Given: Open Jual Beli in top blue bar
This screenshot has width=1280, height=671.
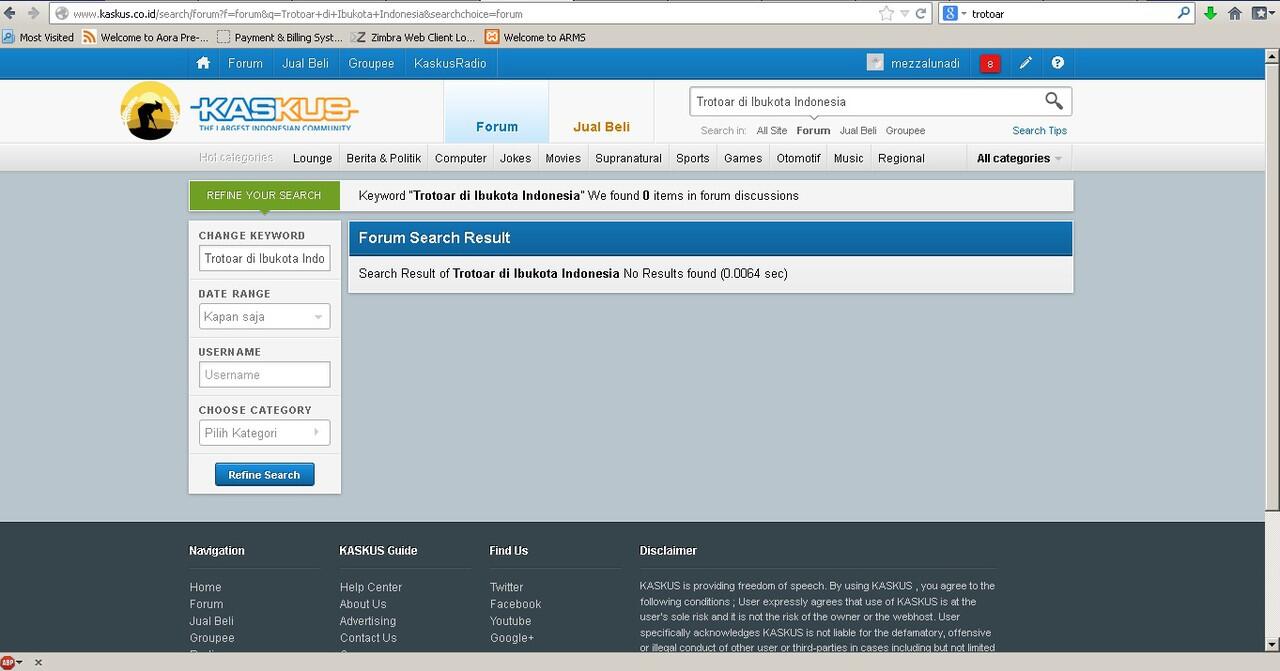Looking at the screenshot, I should coord(305,63).
